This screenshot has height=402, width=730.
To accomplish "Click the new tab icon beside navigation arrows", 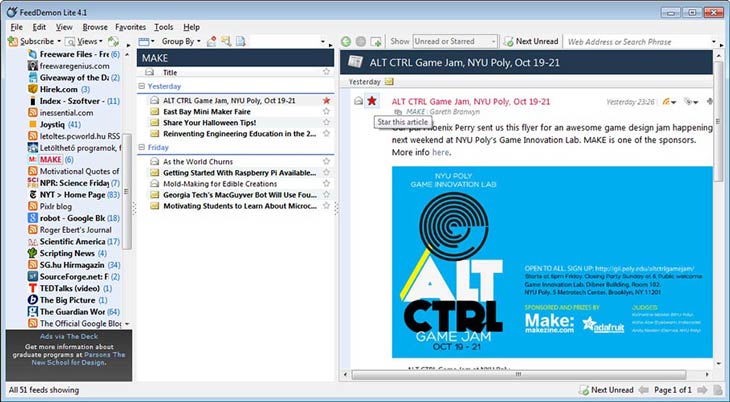I will tap(376, 42).
